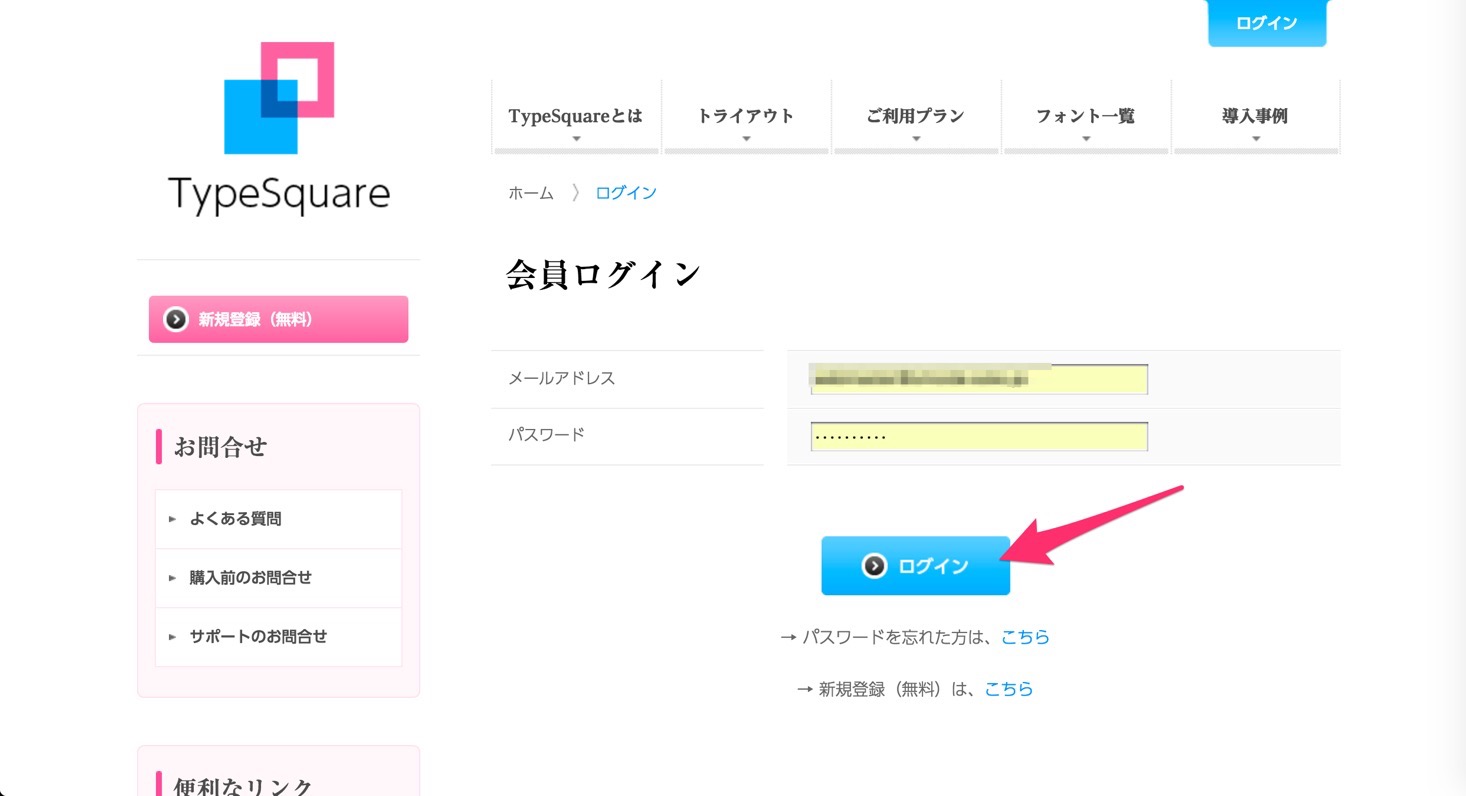
Task: Click the ログイン button at top right
Action: pyautogui.click(x=1267, y=23)
